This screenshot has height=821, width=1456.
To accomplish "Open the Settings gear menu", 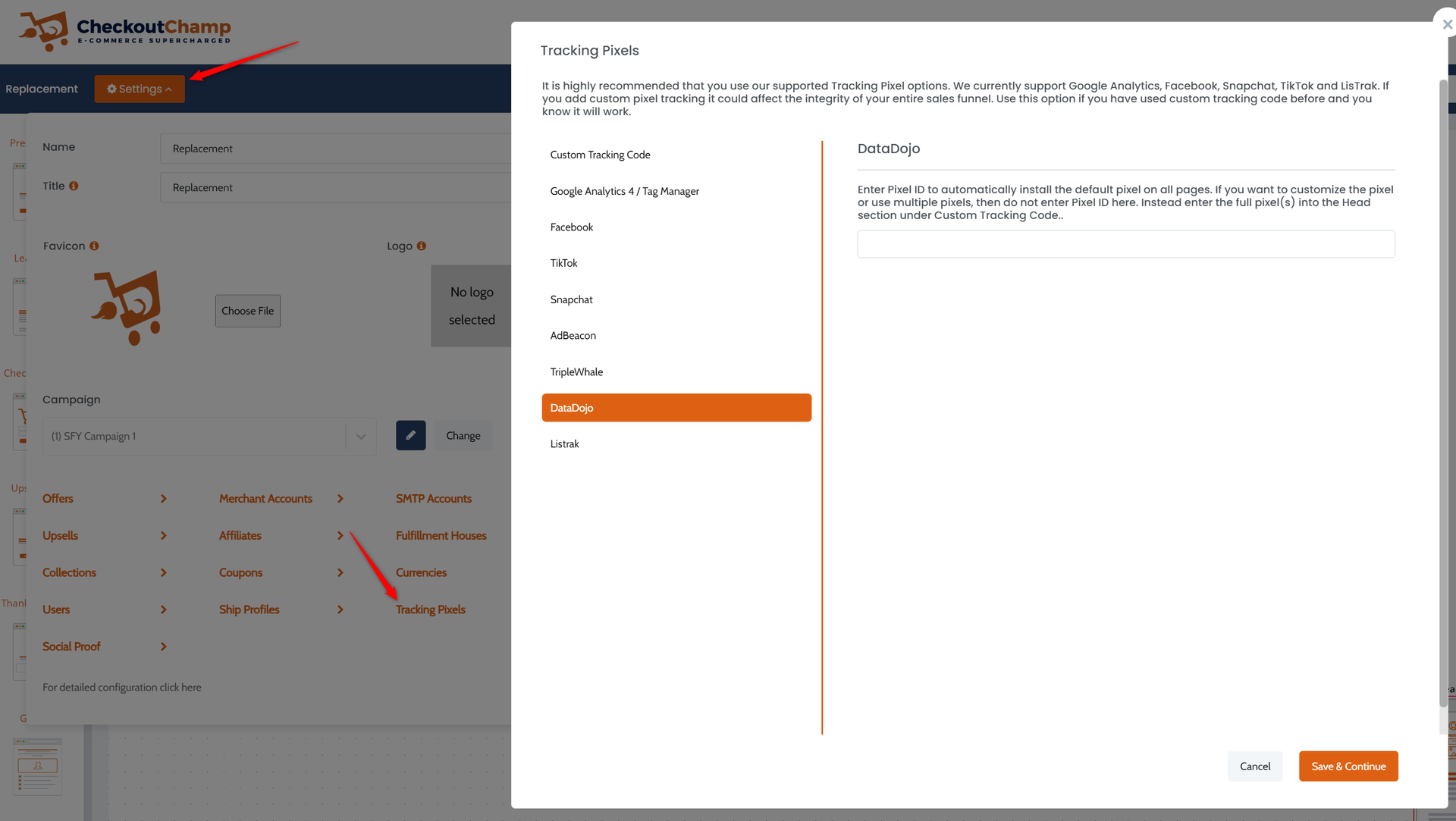I will 140,89.
